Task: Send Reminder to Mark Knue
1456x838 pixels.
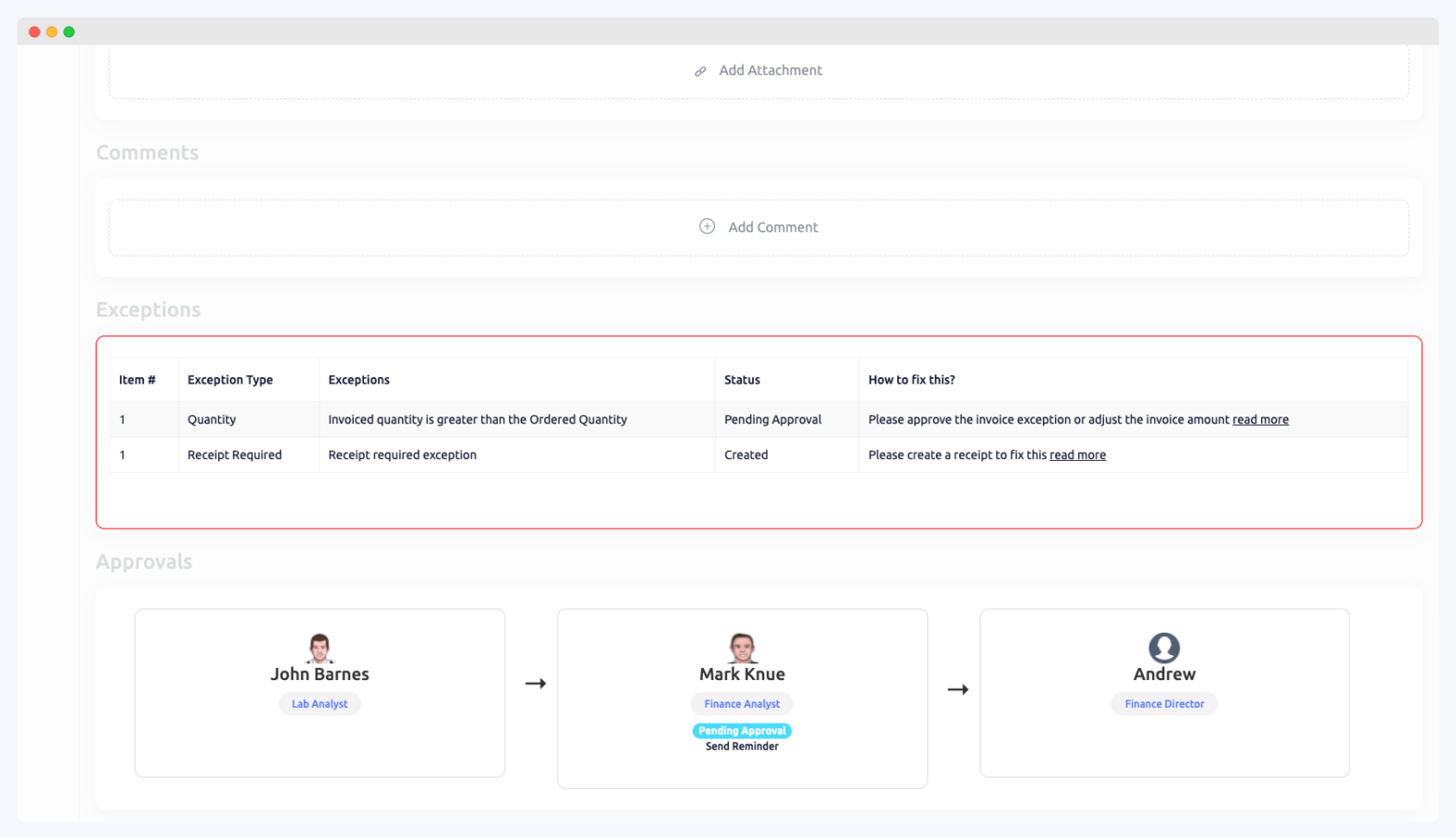Action: point(742,746)
